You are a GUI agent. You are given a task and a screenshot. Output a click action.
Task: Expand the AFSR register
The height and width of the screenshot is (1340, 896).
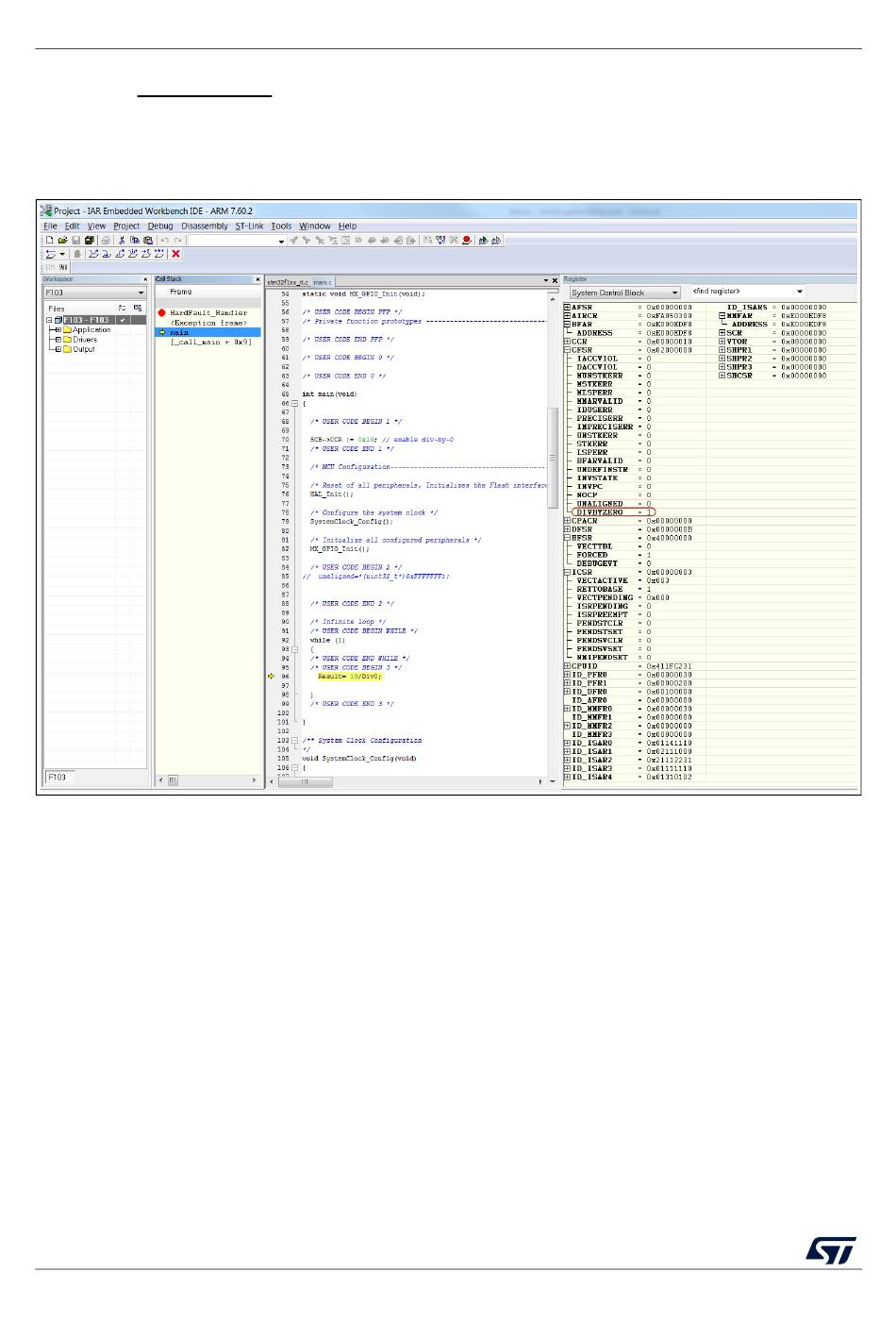coord(567,308)
